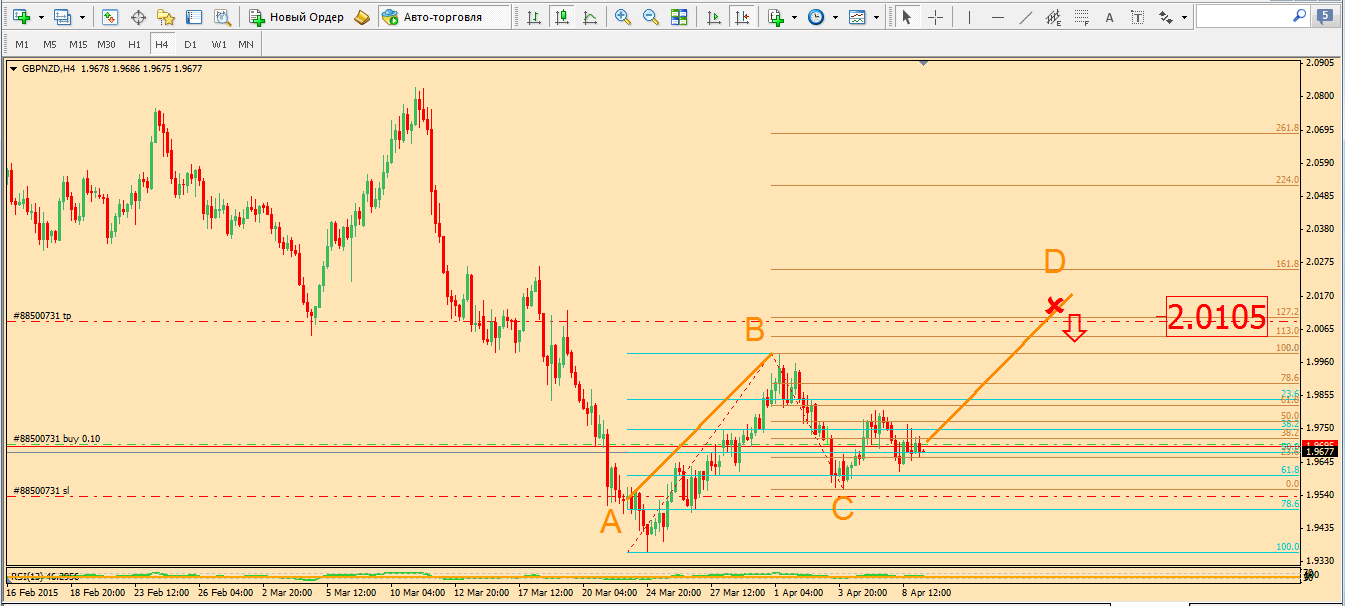Switch to M5 timeframe

(50, 45)
